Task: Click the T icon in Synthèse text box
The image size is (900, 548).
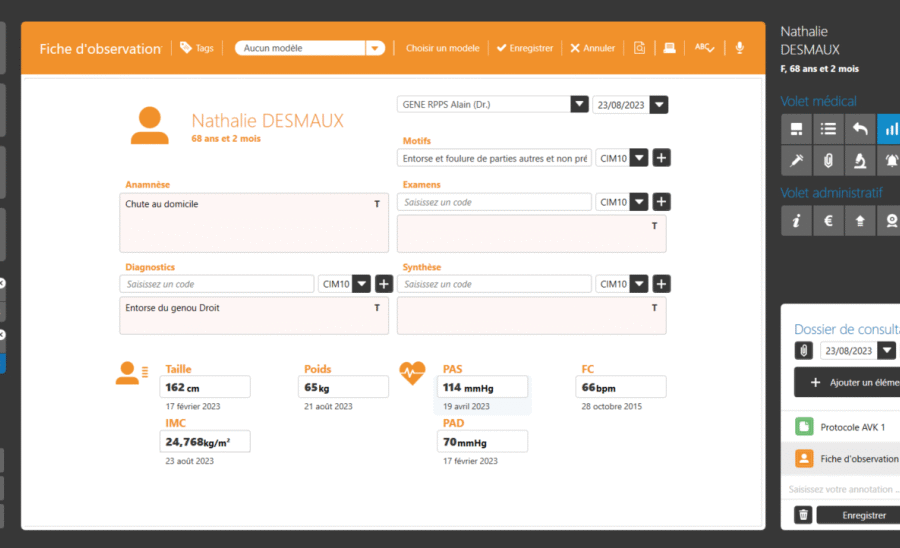Action: click(654, 308)
